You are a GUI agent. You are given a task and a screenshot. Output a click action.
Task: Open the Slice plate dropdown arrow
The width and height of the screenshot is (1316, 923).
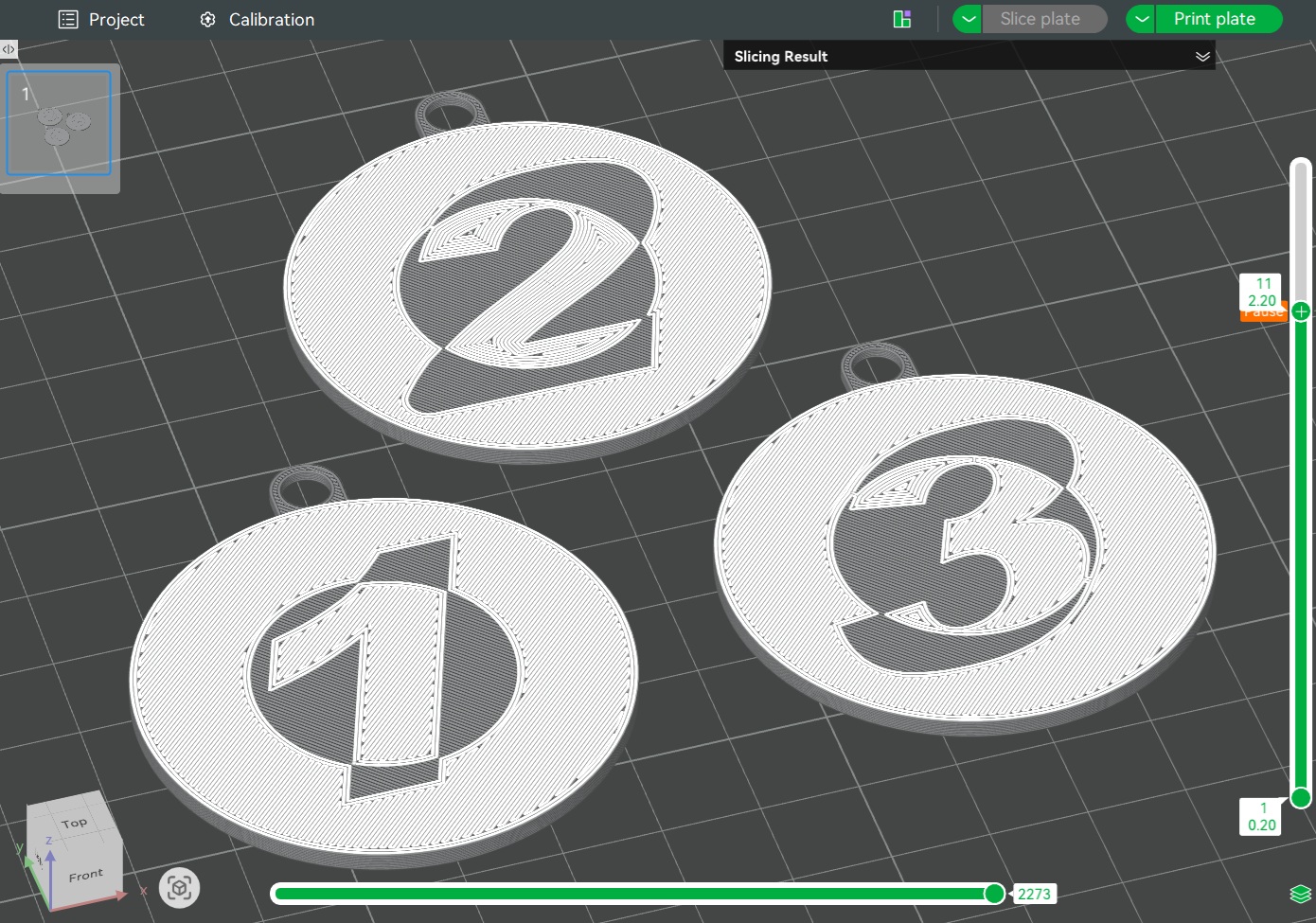click(x=968, y=19)
